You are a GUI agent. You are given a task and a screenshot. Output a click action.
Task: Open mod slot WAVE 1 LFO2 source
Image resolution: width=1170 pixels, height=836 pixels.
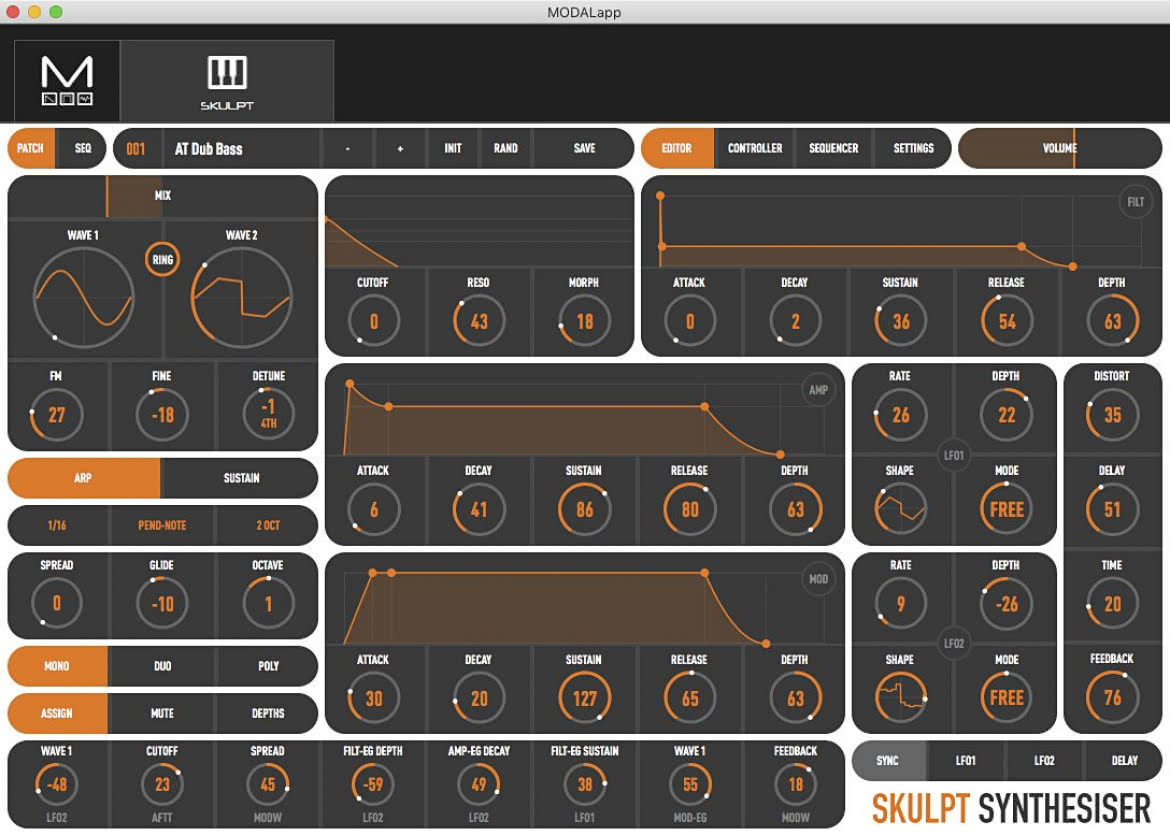pyautogui.click(x=57, y=818)
